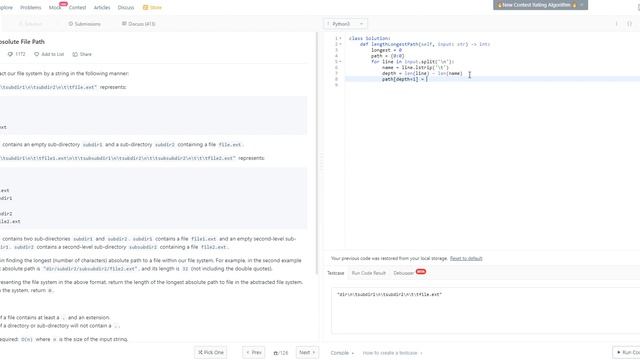
Task: Collapse code fold arrow on line 2
Action: (340, 44)
